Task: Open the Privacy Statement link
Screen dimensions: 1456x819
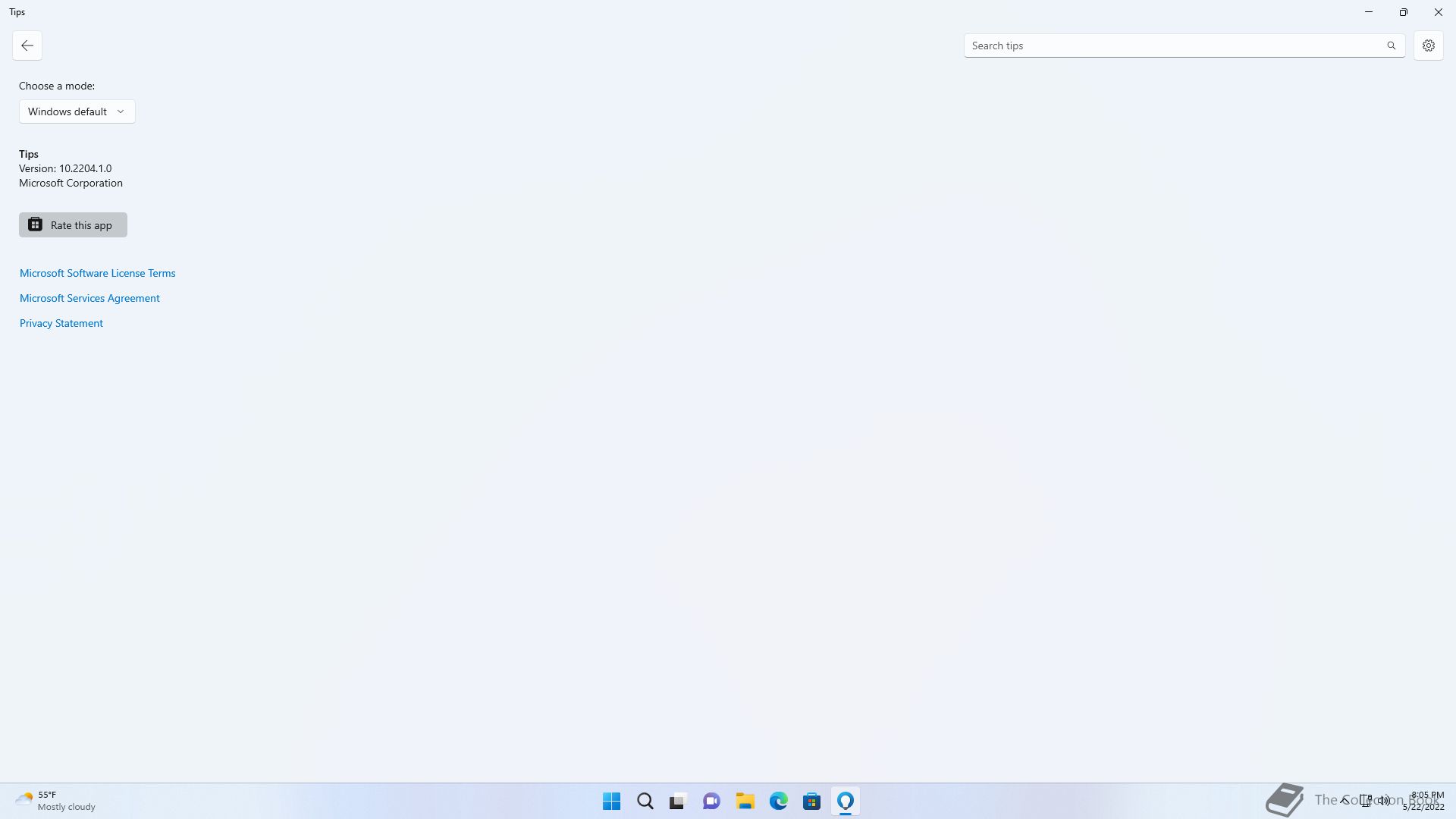Action: (x=61, y=323)
